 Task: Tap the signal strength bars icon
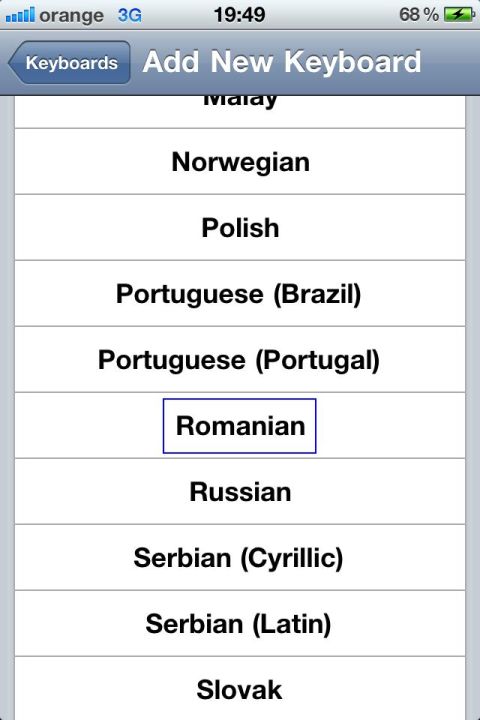[x=20, y=15]
